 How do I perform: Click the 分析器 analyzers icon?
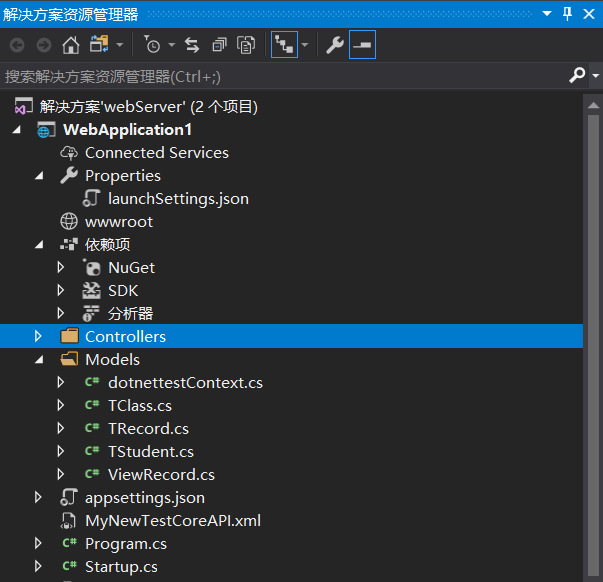click(x=91, y=314)
